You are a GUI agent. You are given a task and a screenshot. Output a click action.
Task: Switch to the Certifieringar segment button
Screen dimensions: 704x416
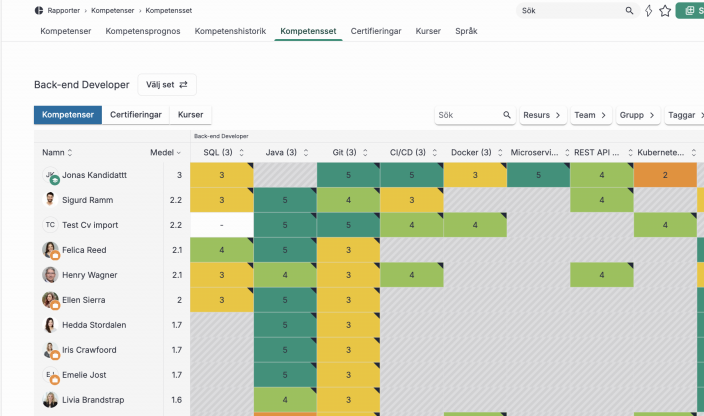coord(135,116)
